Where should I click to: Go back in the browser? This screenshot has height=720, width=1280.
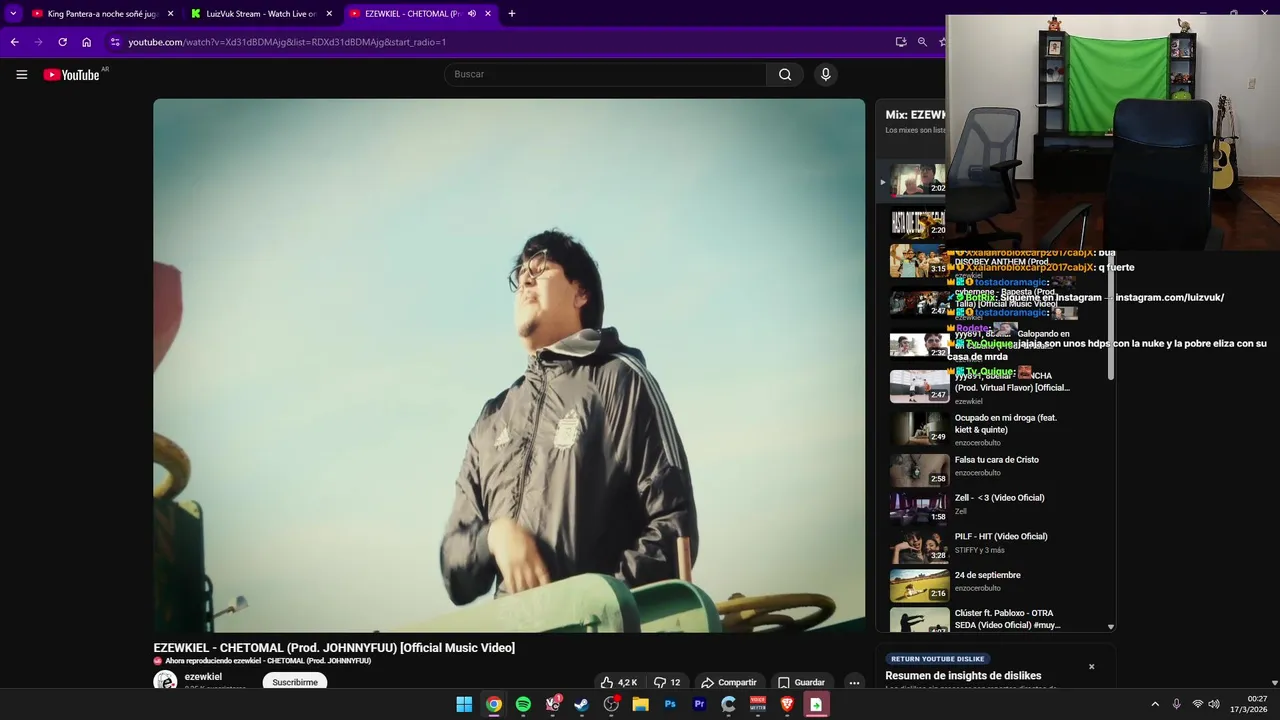pyautogui.click(x=14, y=42)
